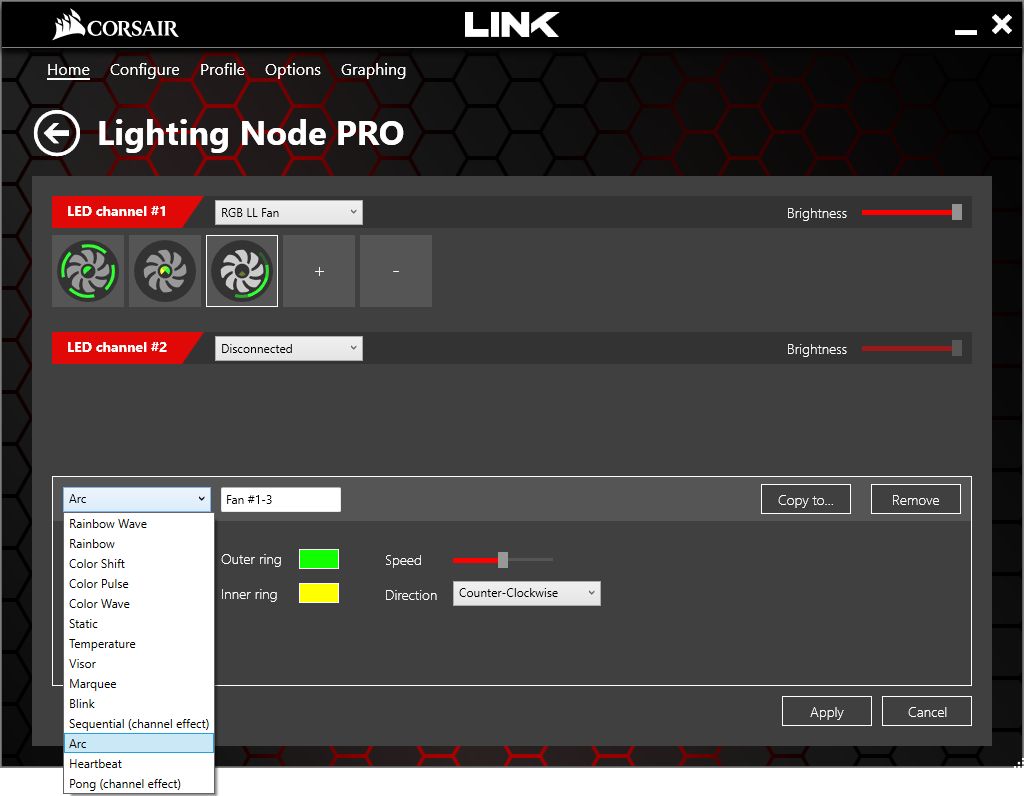
Task: Open the Profile tab
Action: 222,70
